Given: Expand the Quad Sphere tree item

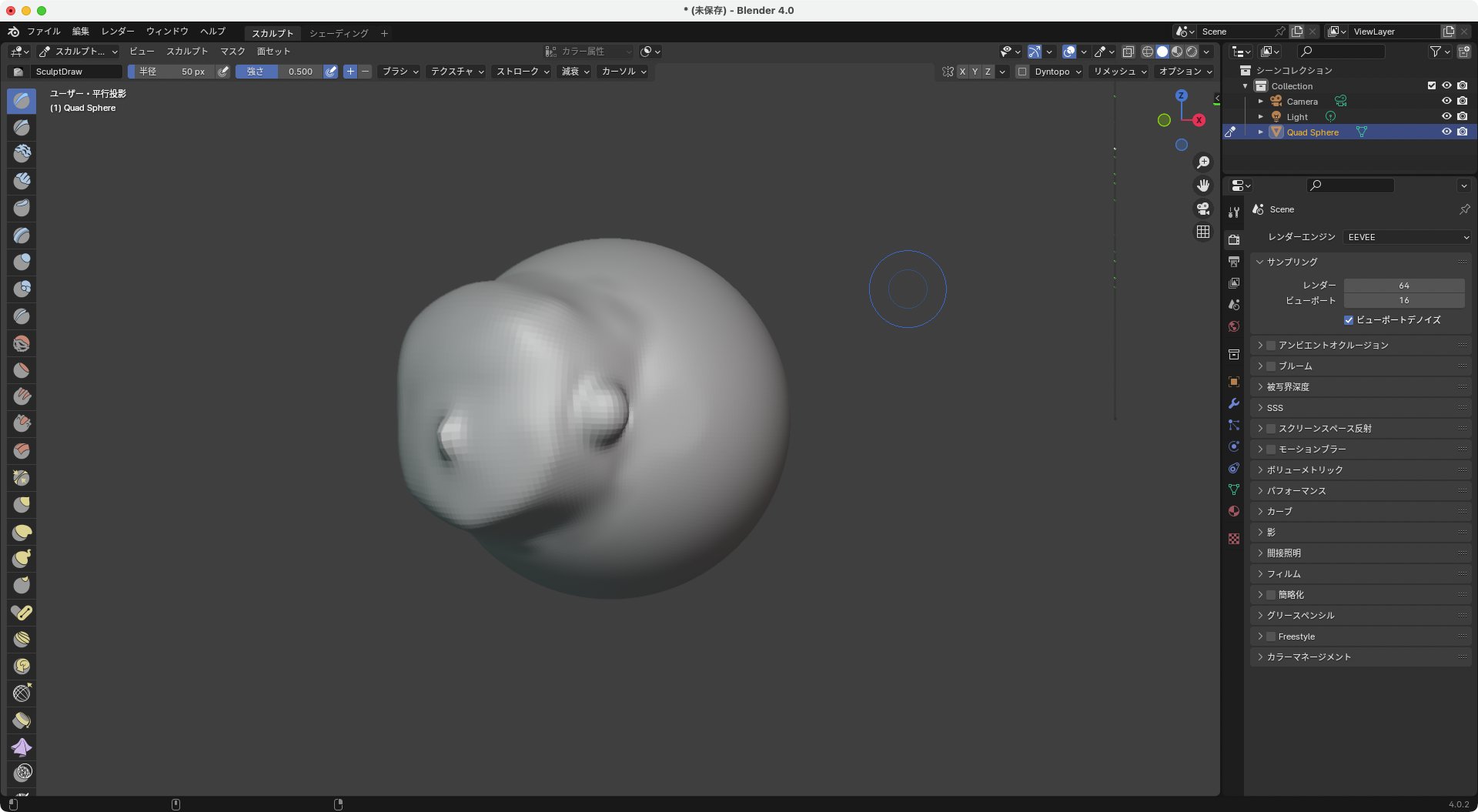Looking at the screenshot, I should pyautogui.click(x=1261, y=132).
